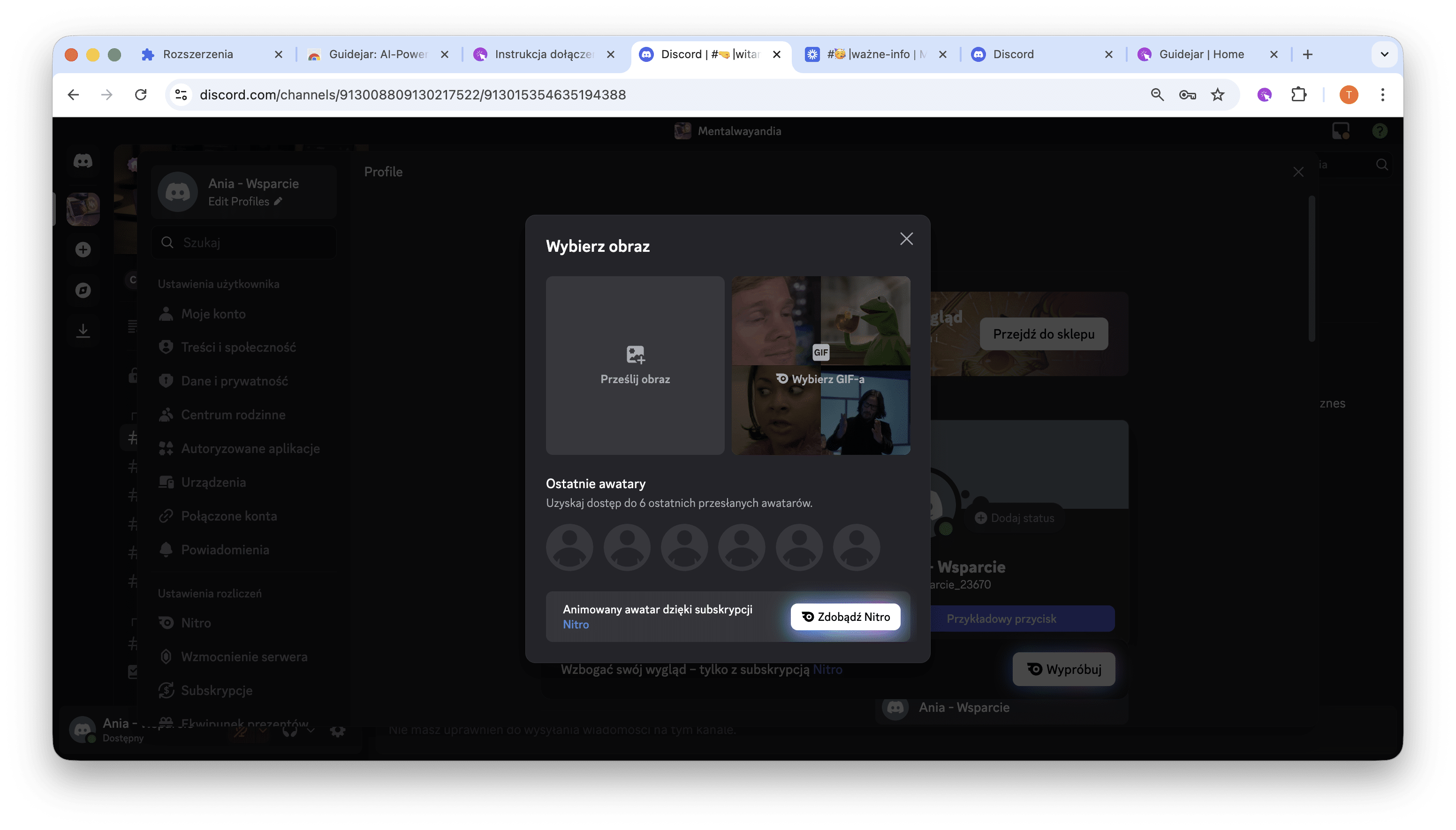Click Edit Profiles pencil link
Screen dimensions: 1456x830
click(x=245, y=201)
